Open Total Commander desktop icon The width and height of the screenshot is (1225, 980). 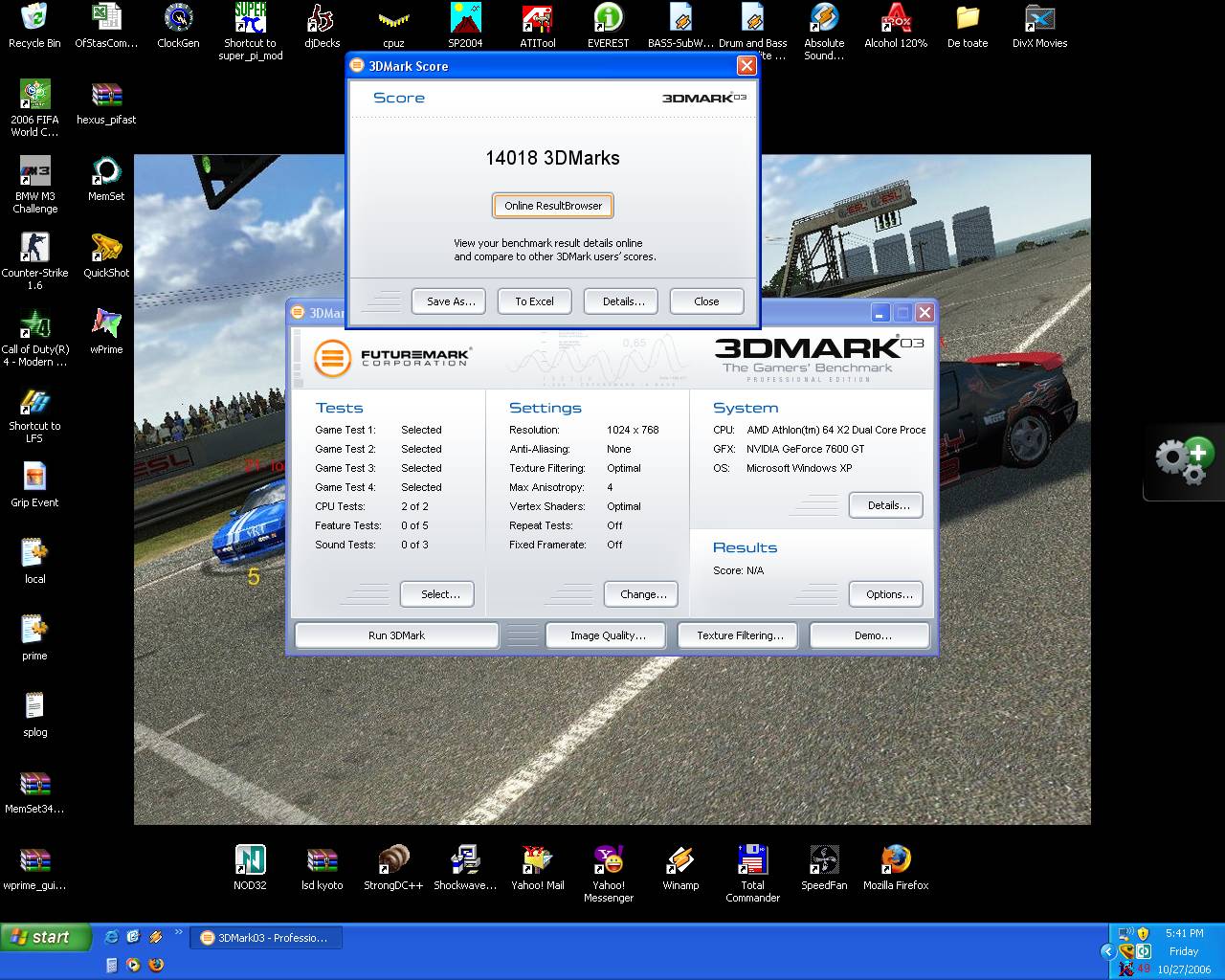point(752,874)
